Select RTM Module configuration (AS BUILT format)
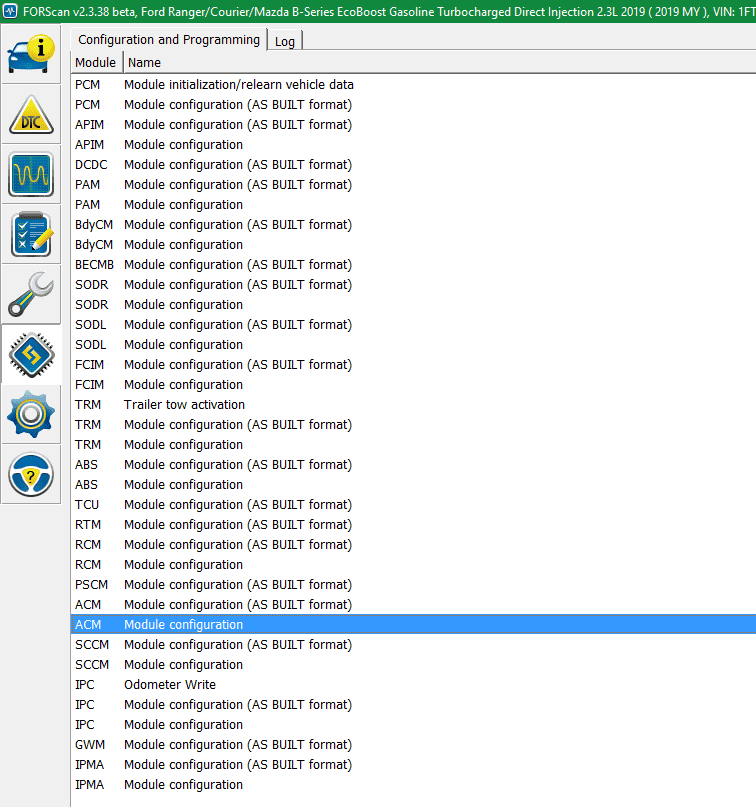756x807 pixels. tap(413, 524)
